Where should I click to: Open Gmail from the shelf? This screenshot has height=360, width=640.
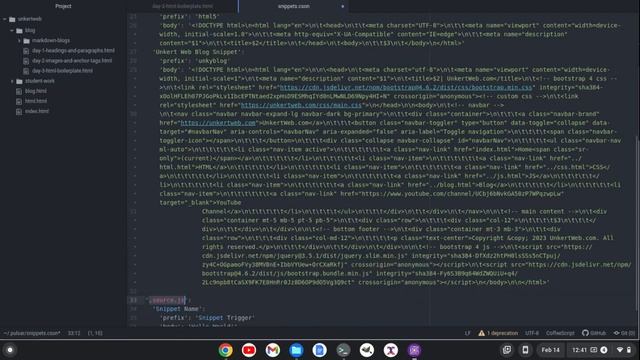(x=273, y=350)
